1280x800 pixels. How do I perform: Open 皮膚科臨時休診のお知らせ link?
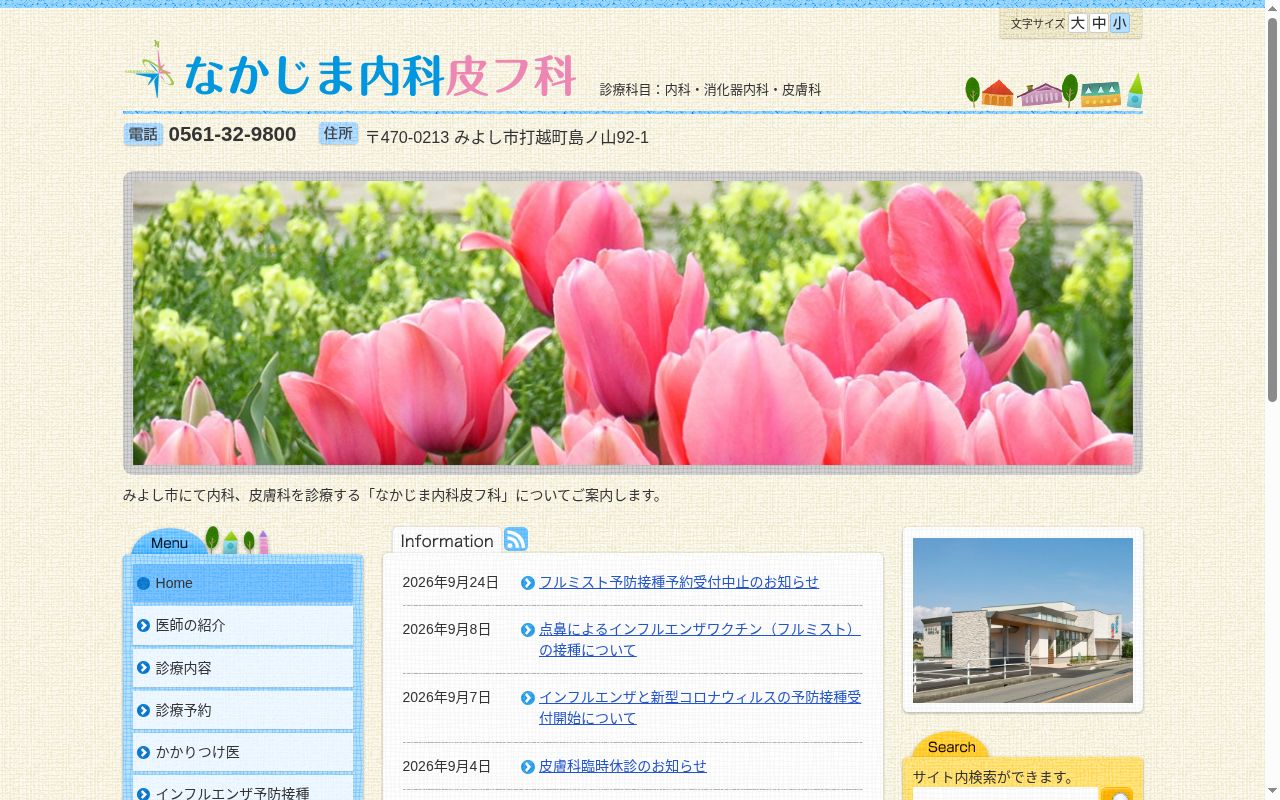(623, 766)
